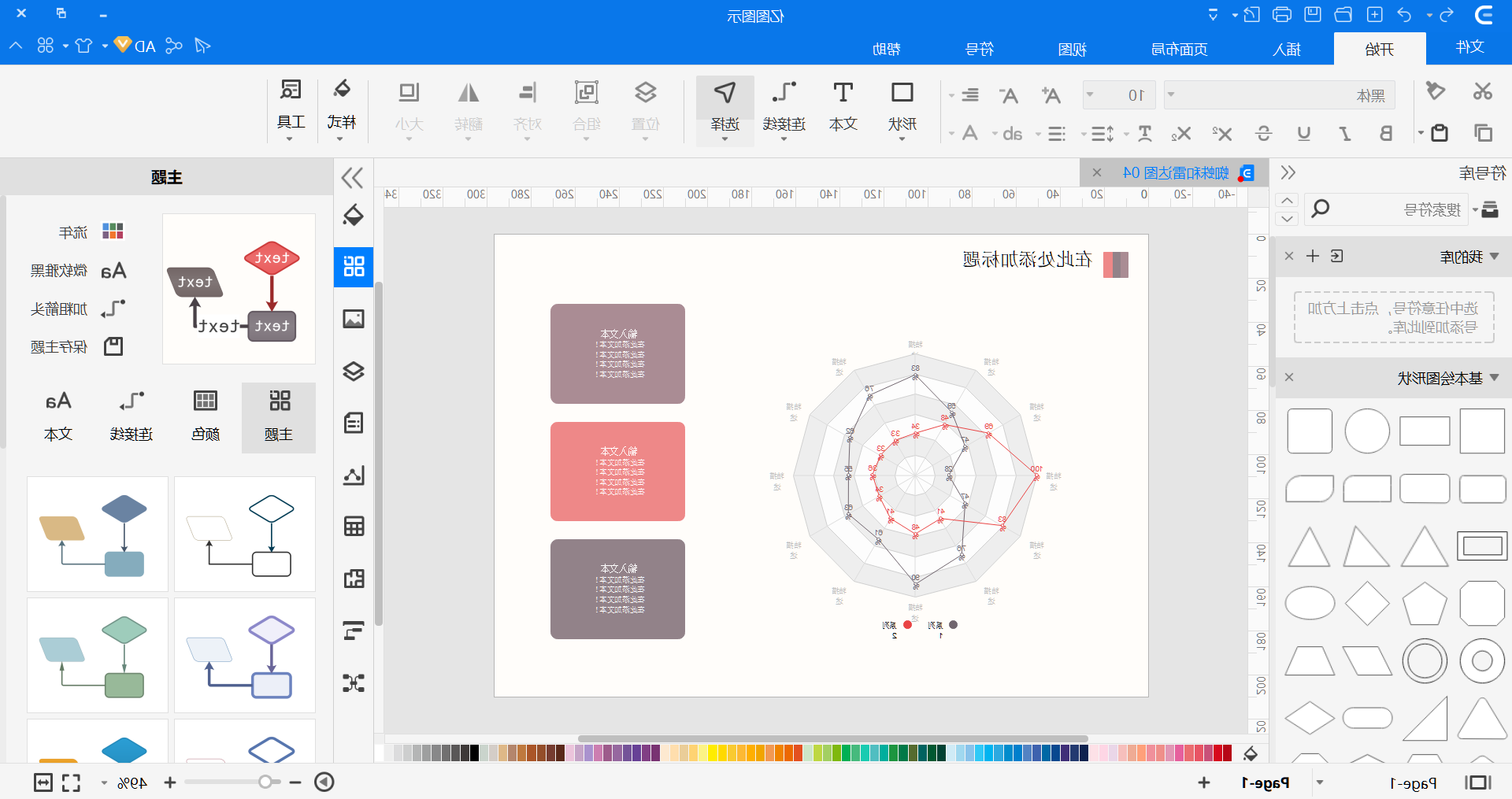
Task: Click the fit-to-width icon in status bar
Action: (x=43, y=782)
